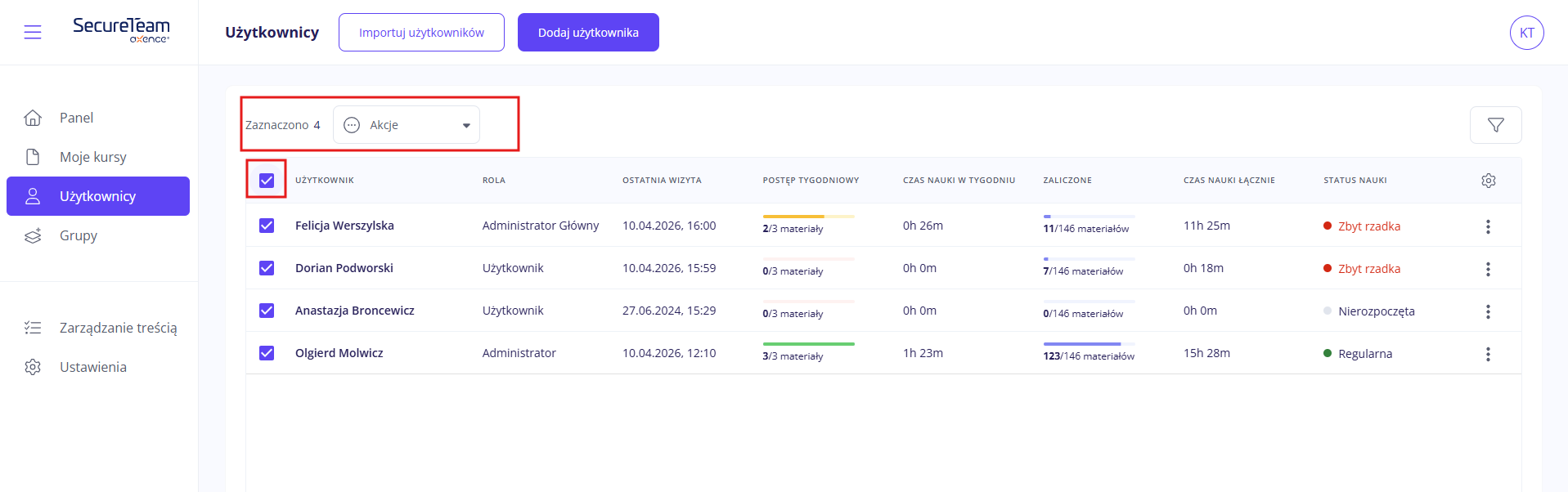Screen dimensions: 1568x492
Task: Uncheck Felicja Werszylska's row checkbox
Action: pyautogui.click(x=267, y=226)
